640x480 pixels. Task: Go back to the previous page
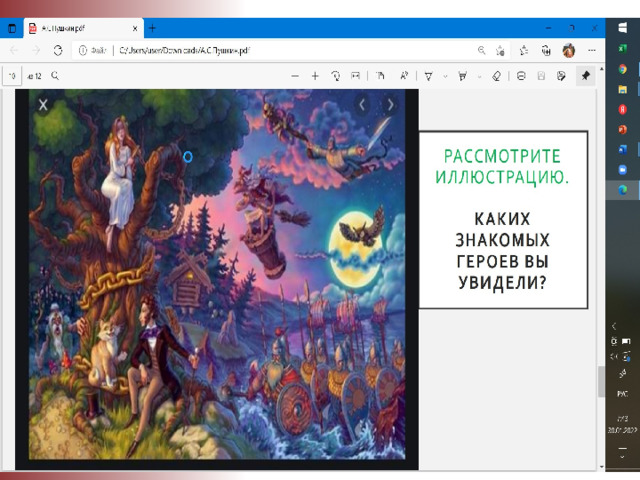[14, 50]
